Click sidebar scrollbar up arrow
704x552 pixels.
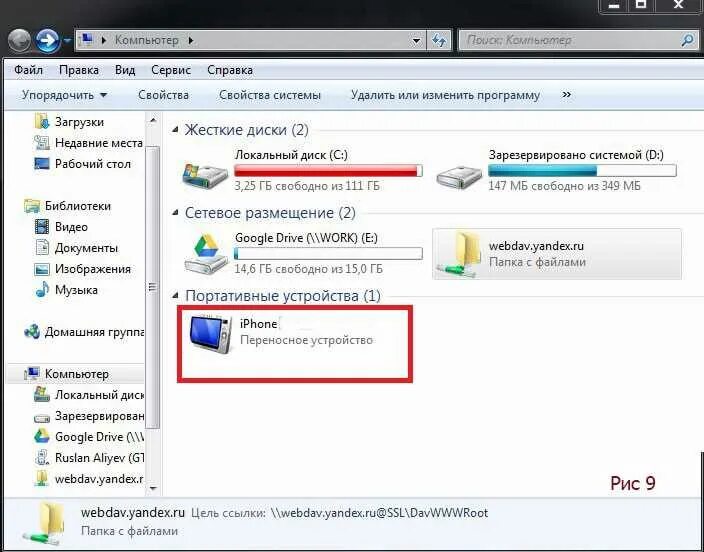pos(153,120)
